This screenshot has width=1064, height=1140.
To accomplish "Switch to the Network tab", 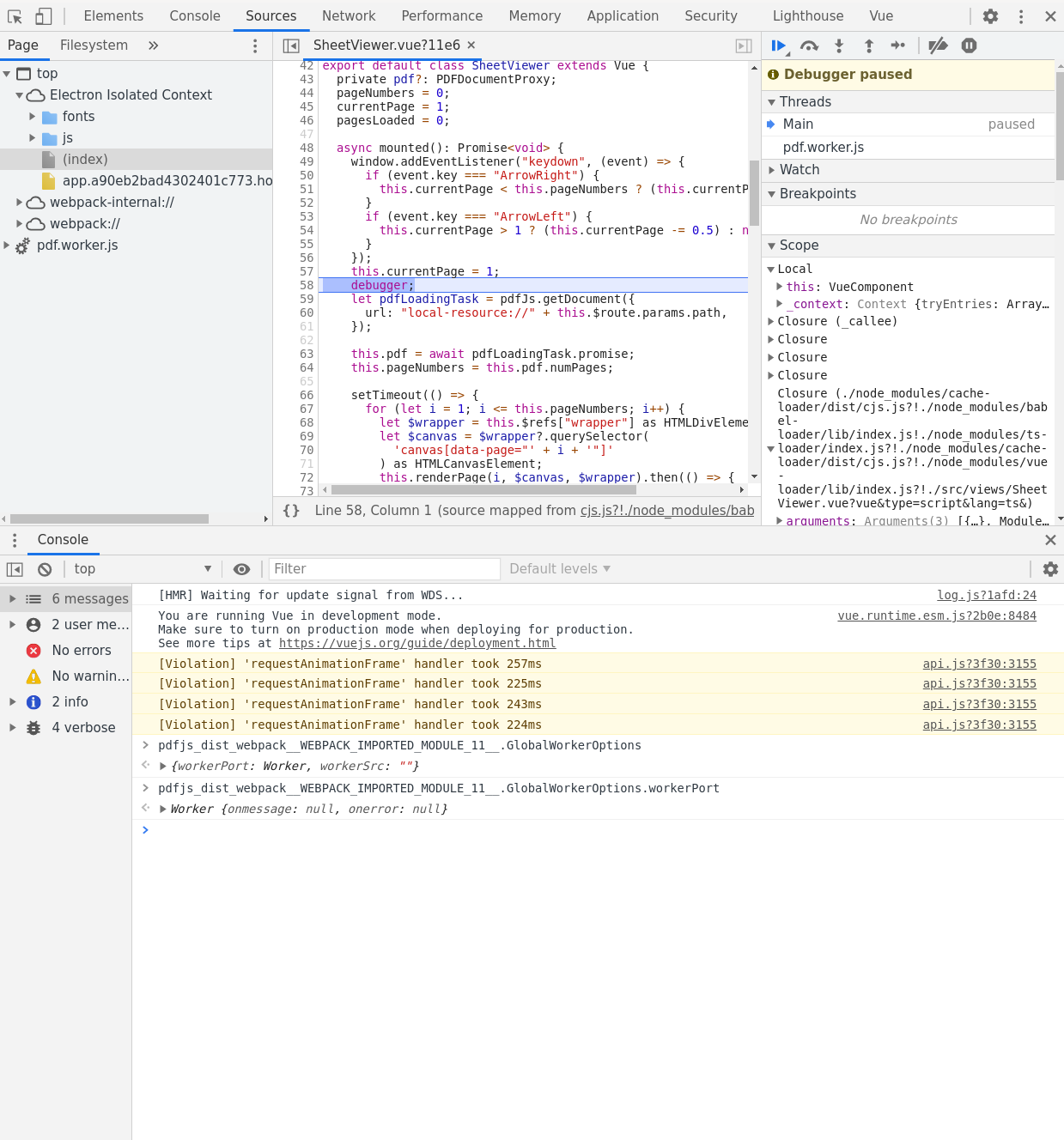I will 349,15.
